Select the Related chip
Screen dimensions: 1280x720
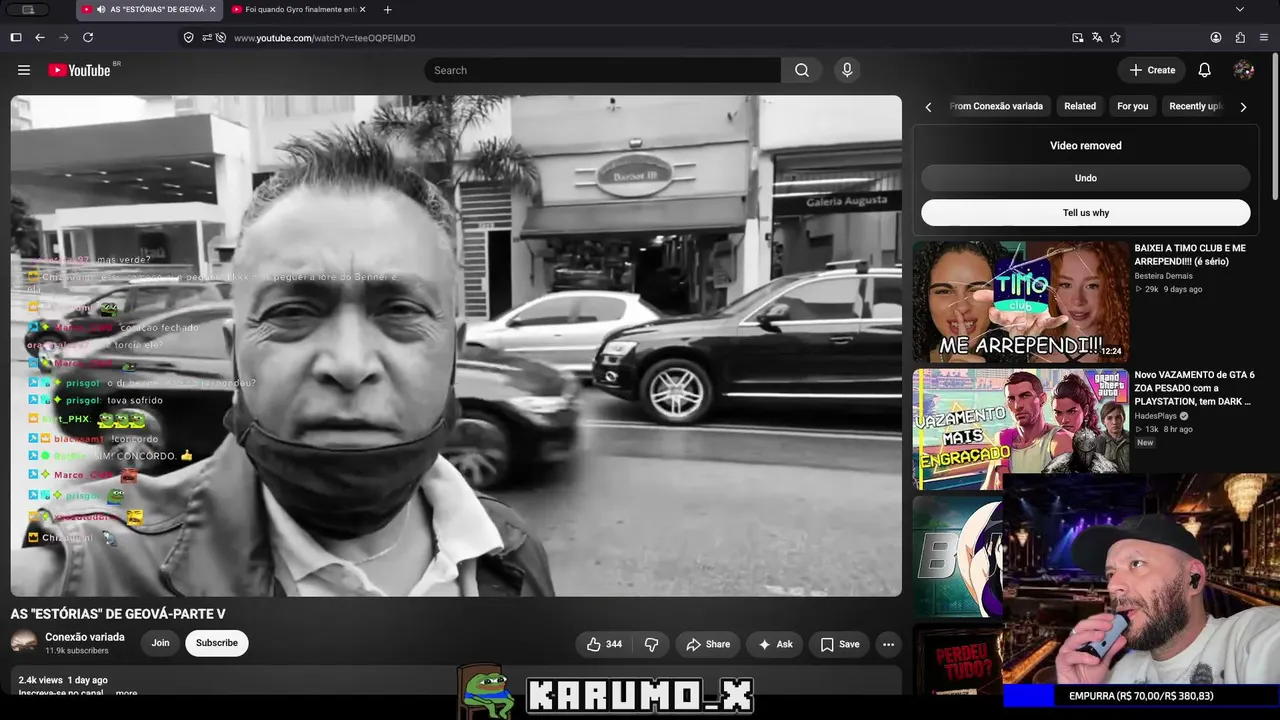coord(1080,106)
